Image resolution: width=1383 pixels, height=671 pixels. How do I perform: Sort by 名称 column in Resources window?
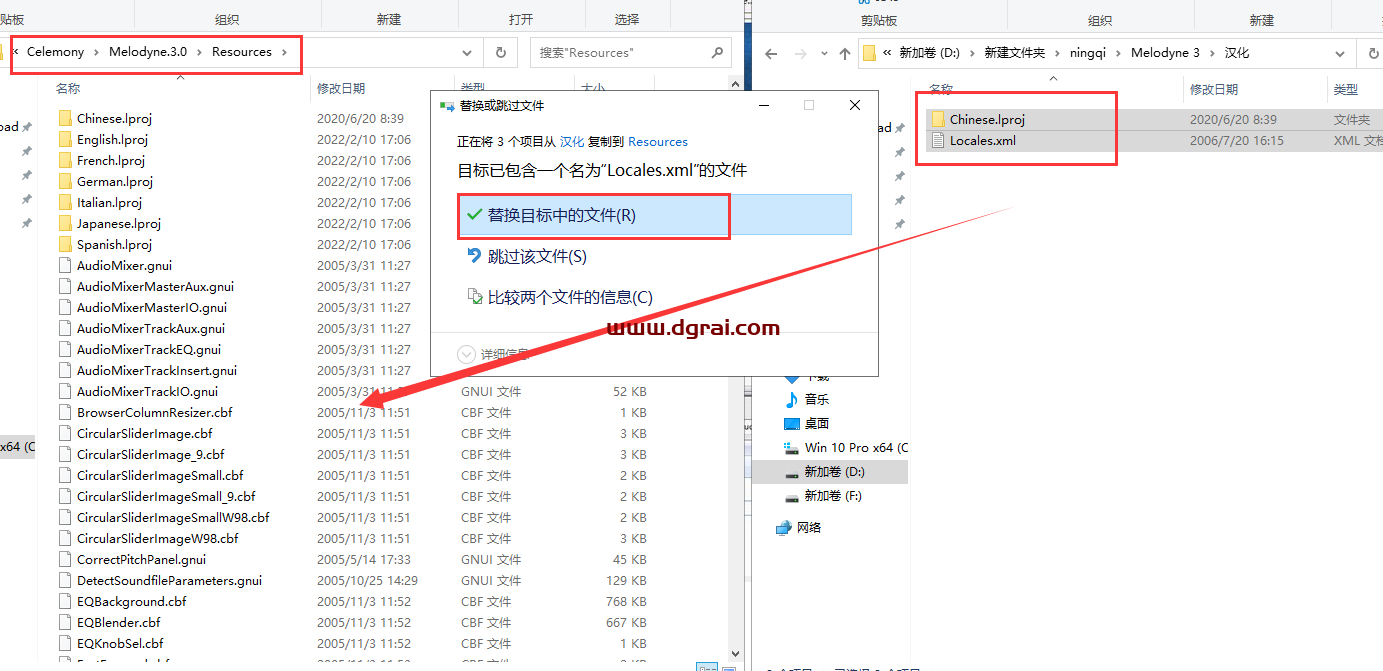click(x=69, y=89)
